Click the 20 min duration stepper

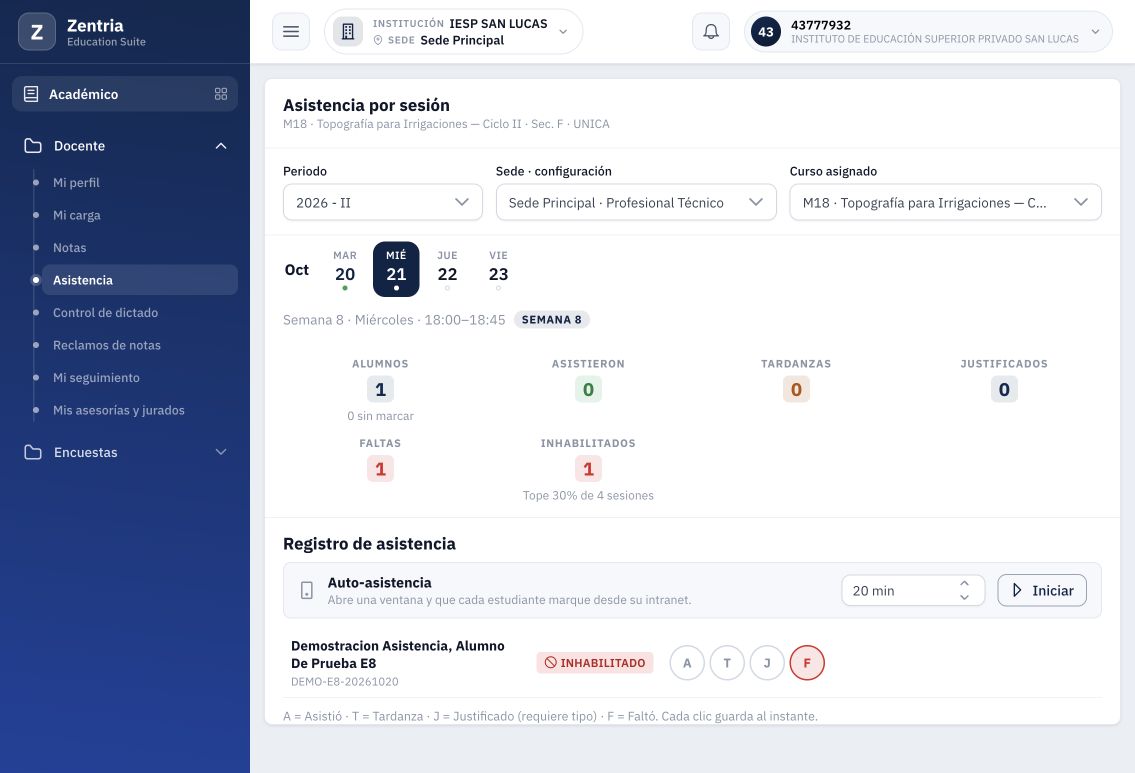(913, 591)
